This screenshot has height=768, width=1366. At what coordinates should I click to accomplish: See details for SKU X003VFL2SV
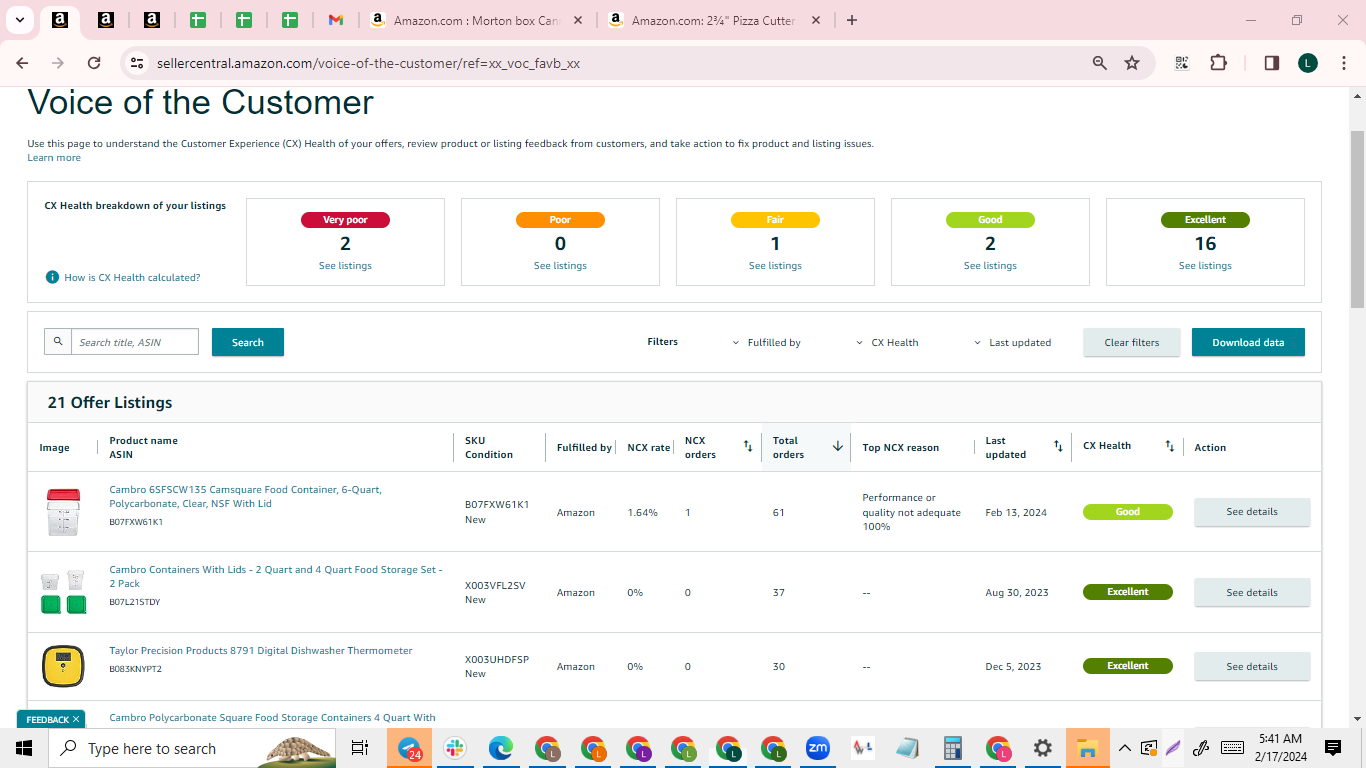[1252, 592]
